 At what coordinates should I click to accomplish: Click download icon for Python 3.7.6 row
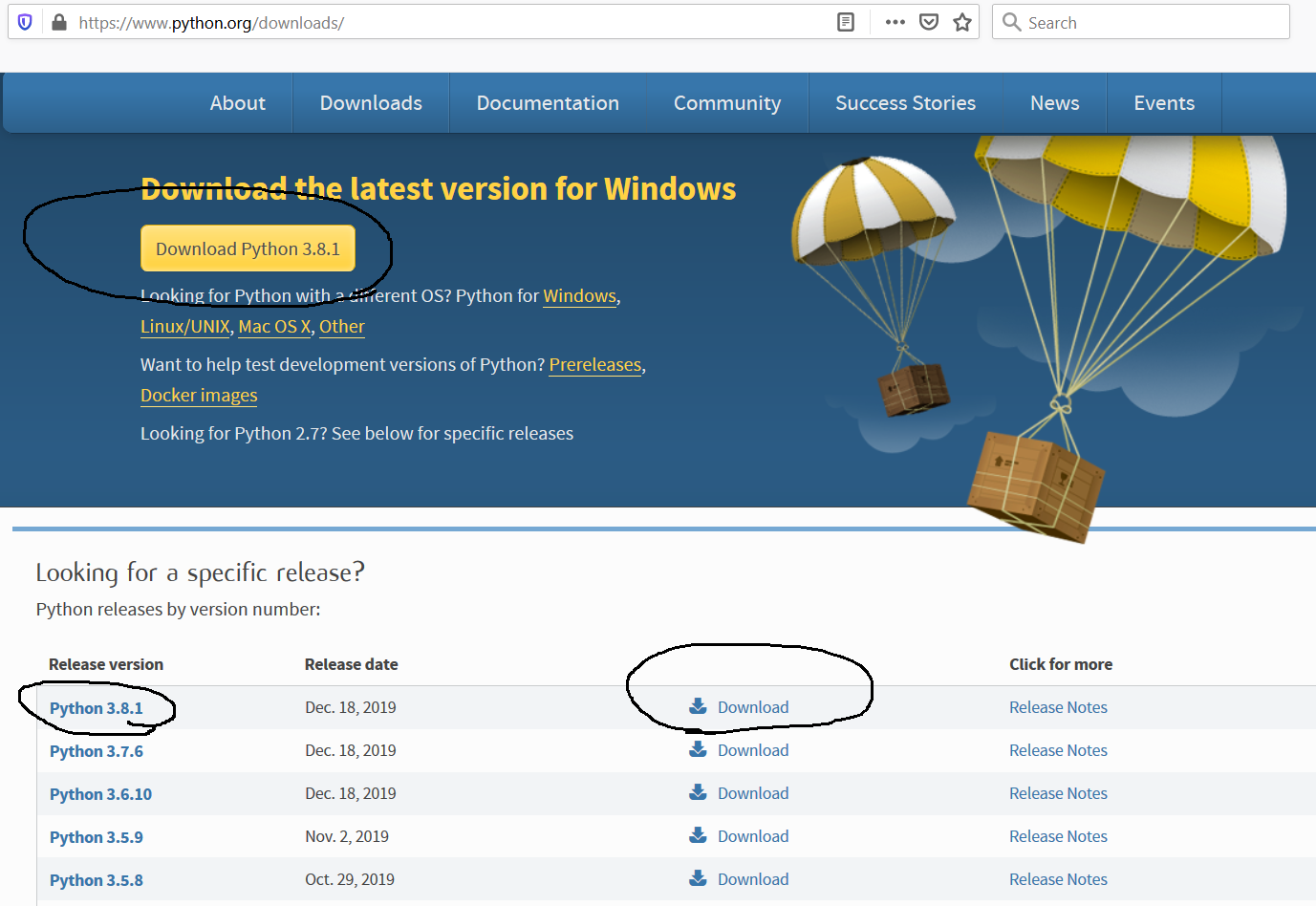tap(699, 749)
